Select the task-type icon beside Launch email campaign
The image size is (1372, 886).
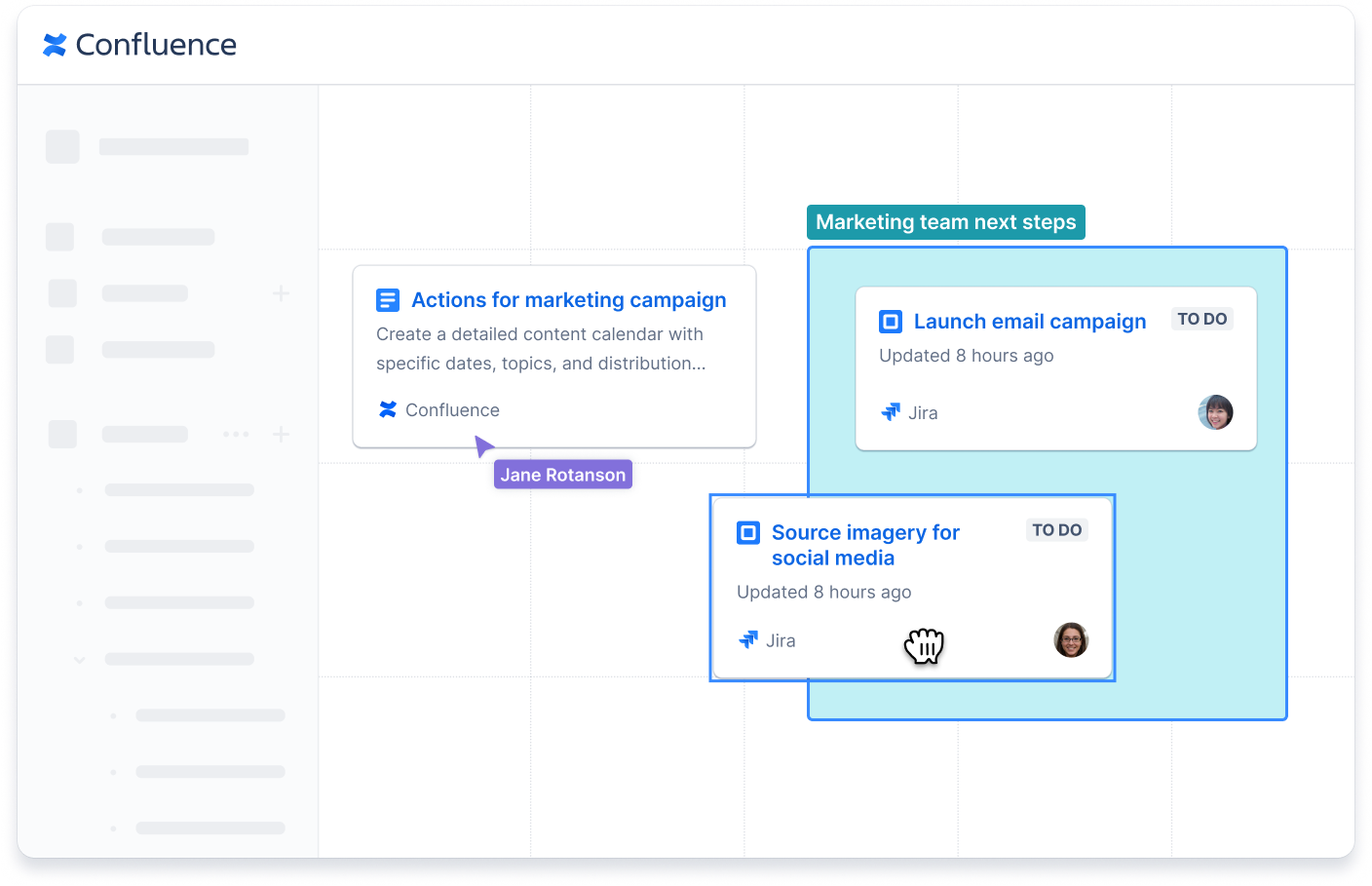click(890, 321)
